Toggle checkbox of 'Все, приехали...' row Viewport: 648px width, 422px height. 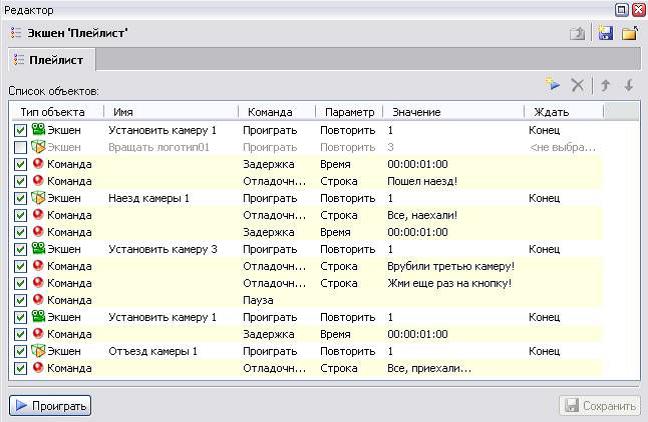click(x=20, y=368)
